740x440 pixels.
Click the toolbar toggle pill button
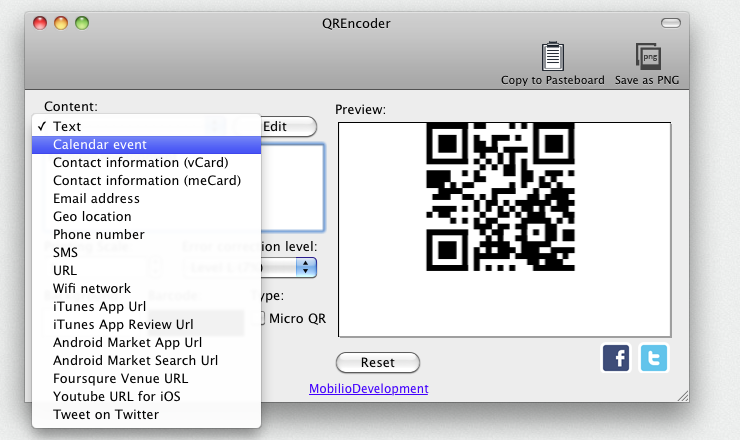tap(671, 23)
